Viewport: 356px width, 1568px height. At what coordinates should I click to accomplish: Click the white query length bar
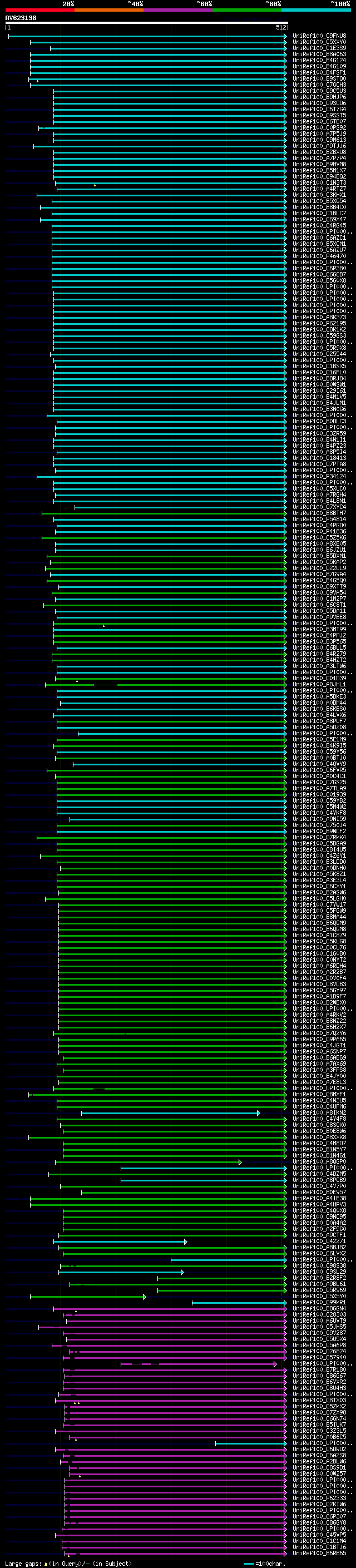146,23
